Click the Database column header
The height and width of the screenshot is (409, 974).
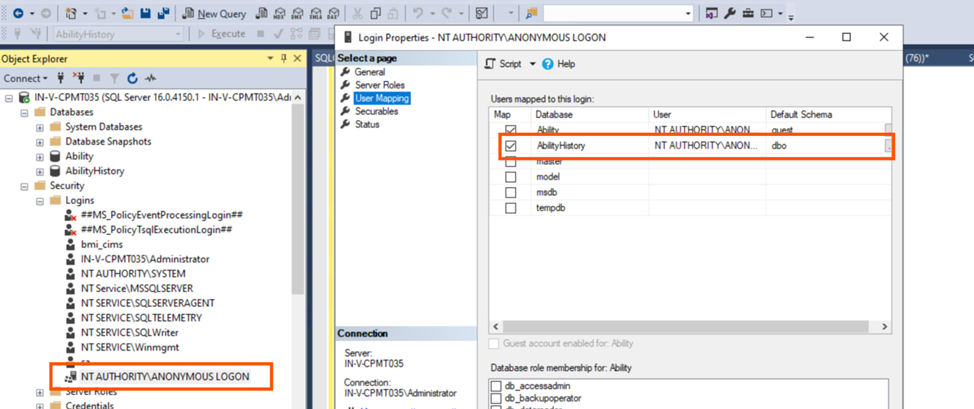tap(590, 115)
